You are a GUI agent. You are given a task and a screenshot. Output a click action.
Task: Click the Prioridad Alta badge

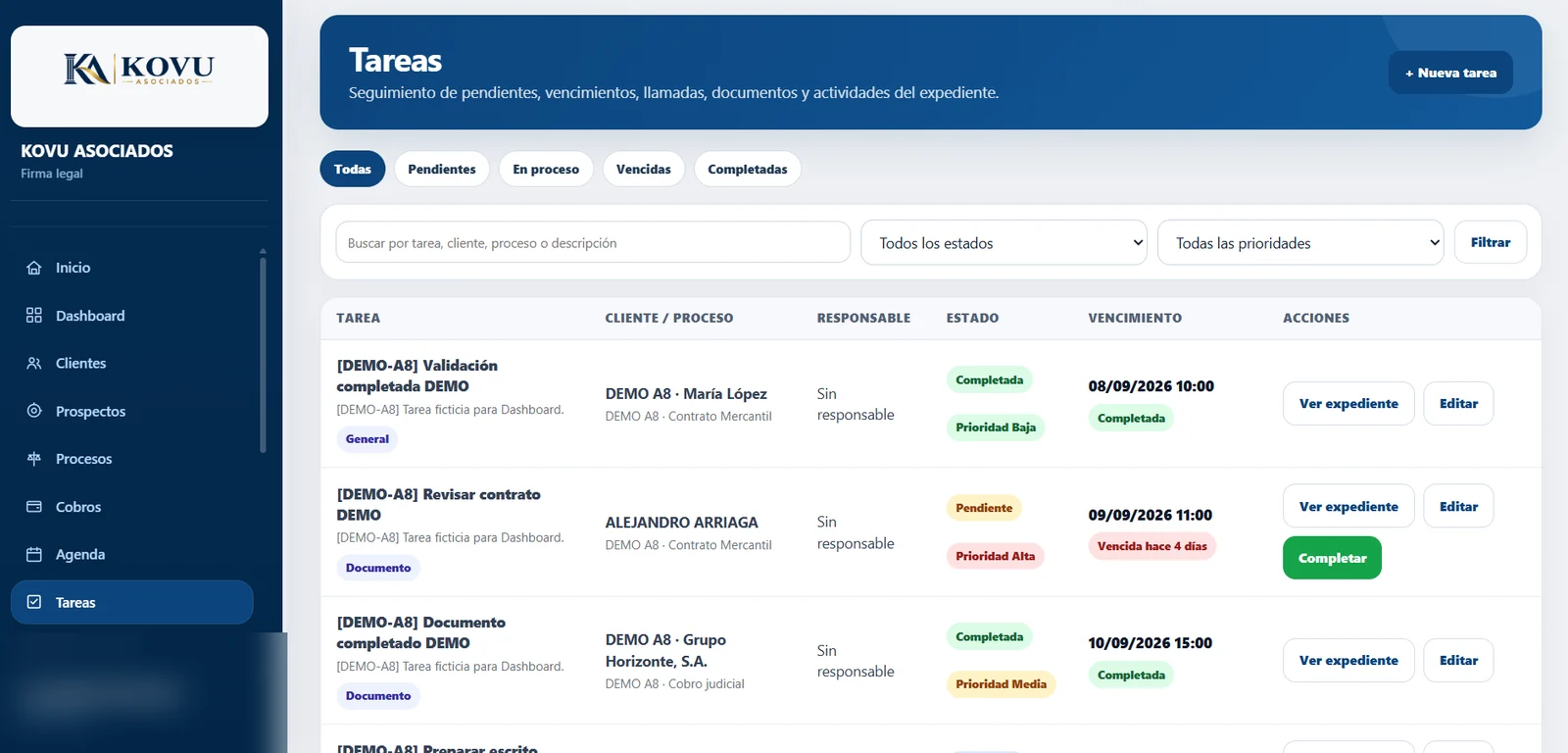995,556
